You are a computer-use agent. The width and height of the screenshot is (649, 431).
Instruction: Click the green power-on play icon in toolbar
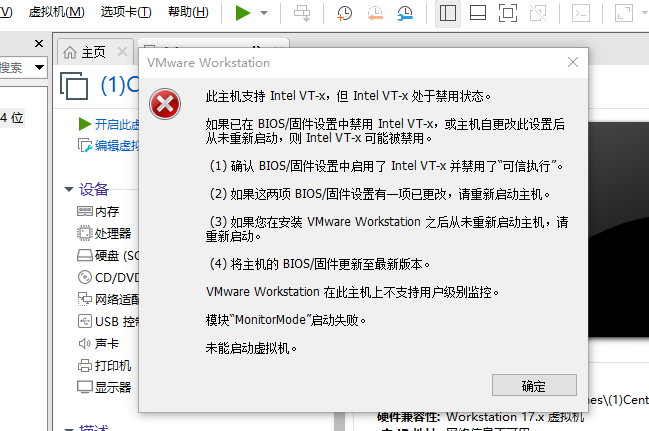243,13
